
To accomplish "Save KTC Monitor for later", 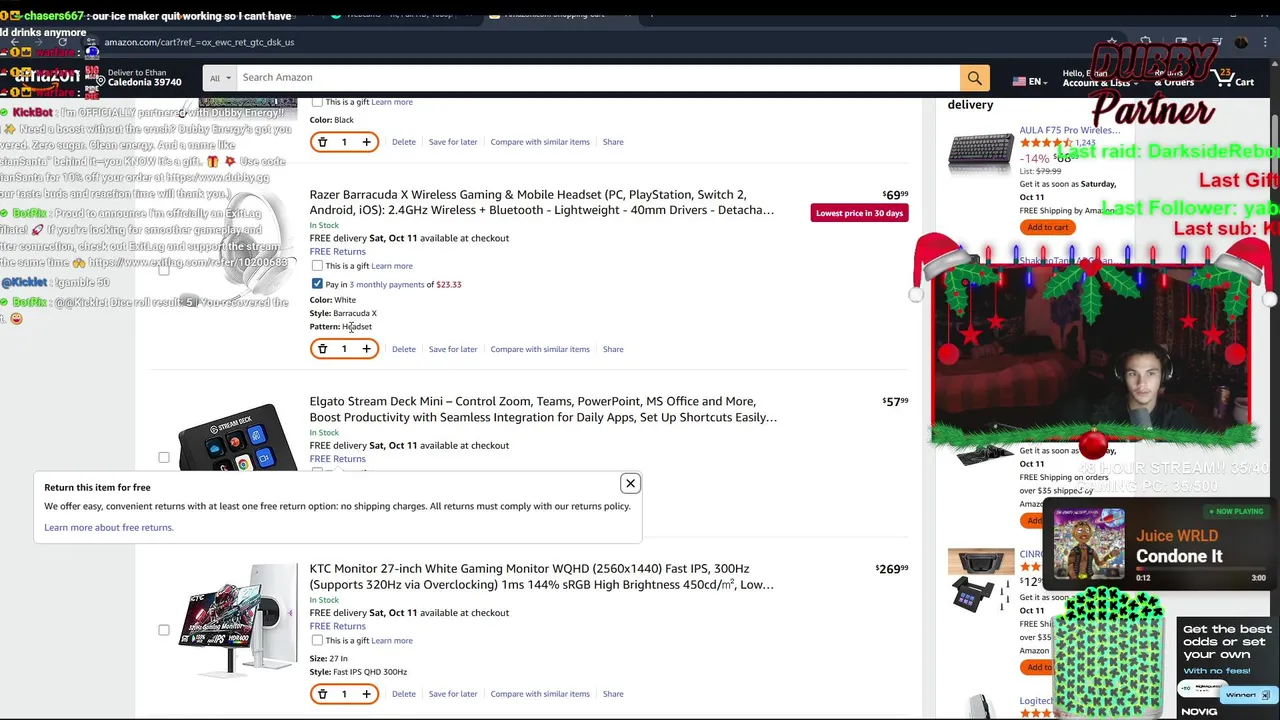I will coord(453,694).
